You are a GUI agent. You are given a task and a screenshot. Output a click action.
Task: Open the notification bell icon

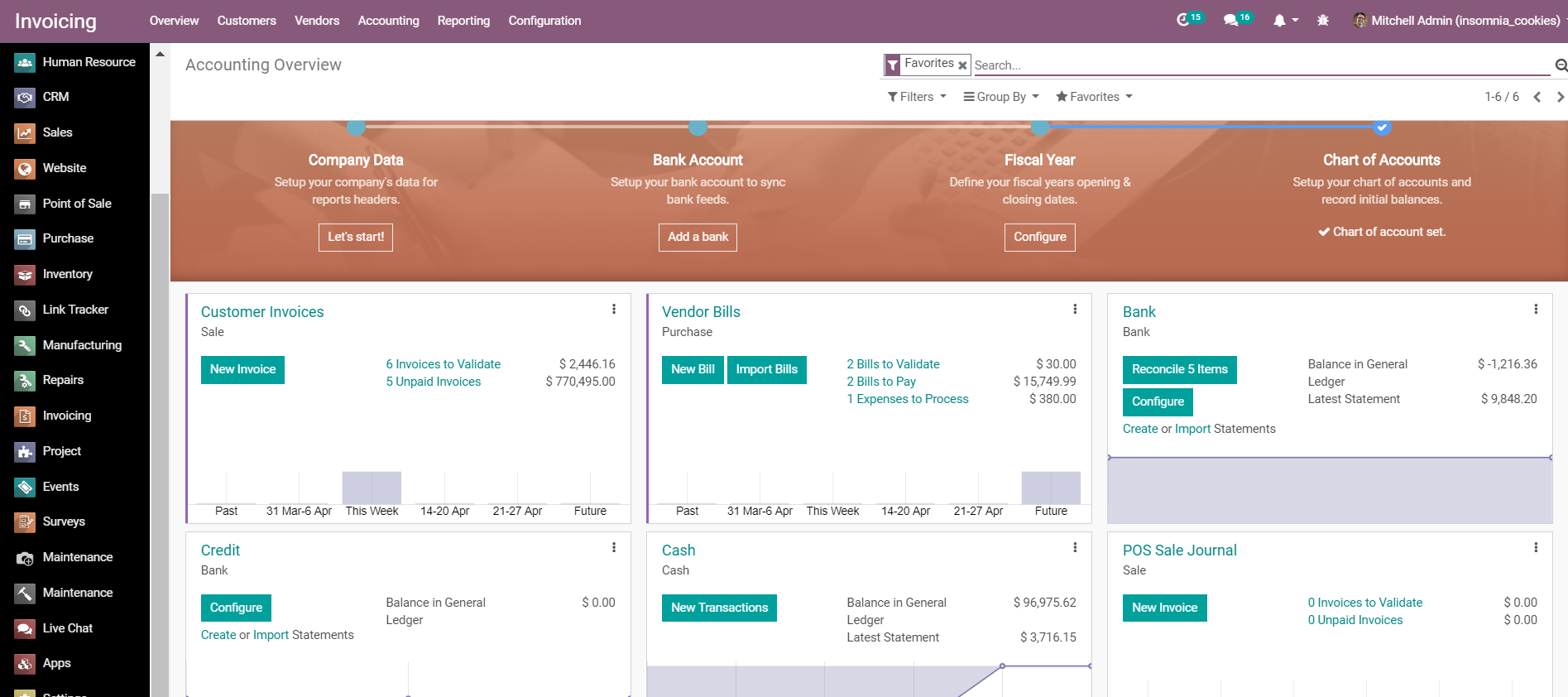(x=1279, y=21)
